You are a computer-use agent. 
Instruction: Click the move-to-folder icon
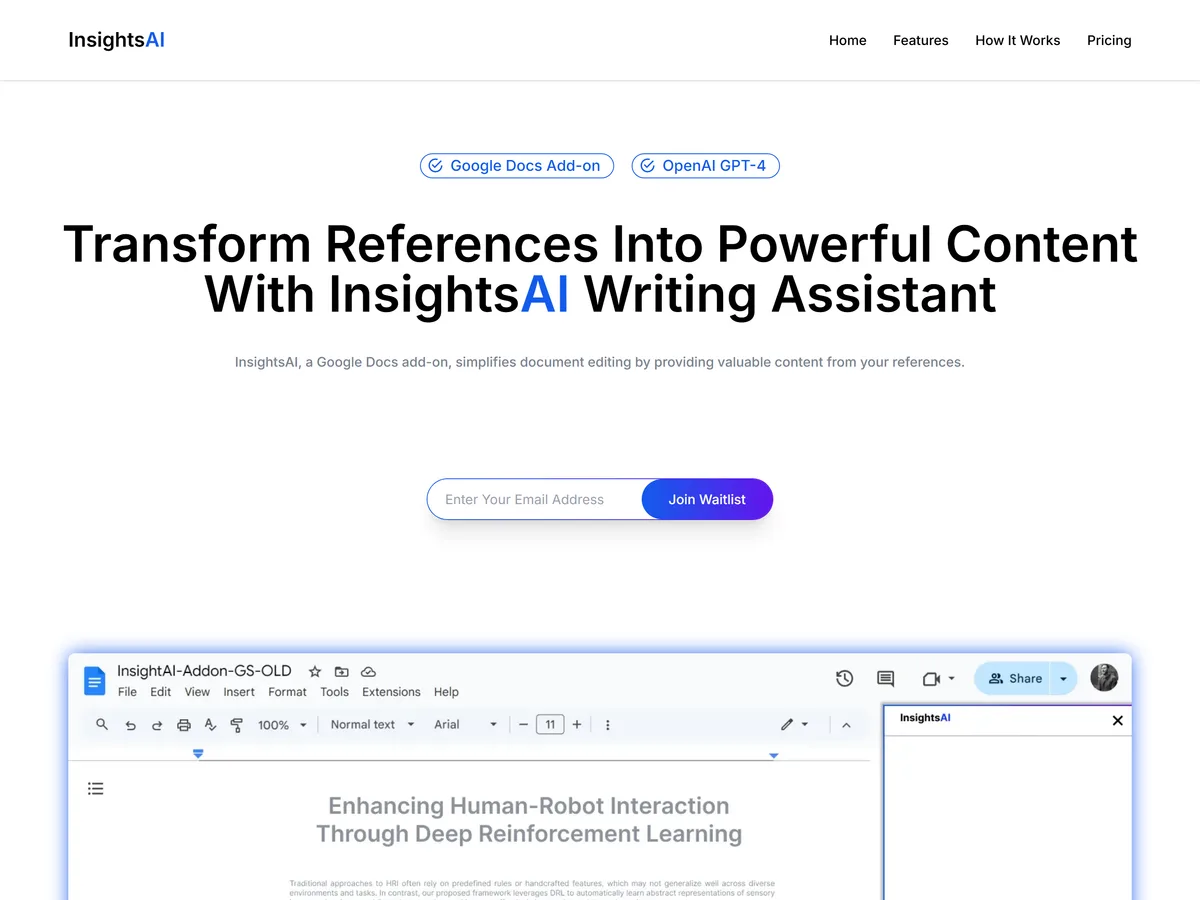click(341, 672)
